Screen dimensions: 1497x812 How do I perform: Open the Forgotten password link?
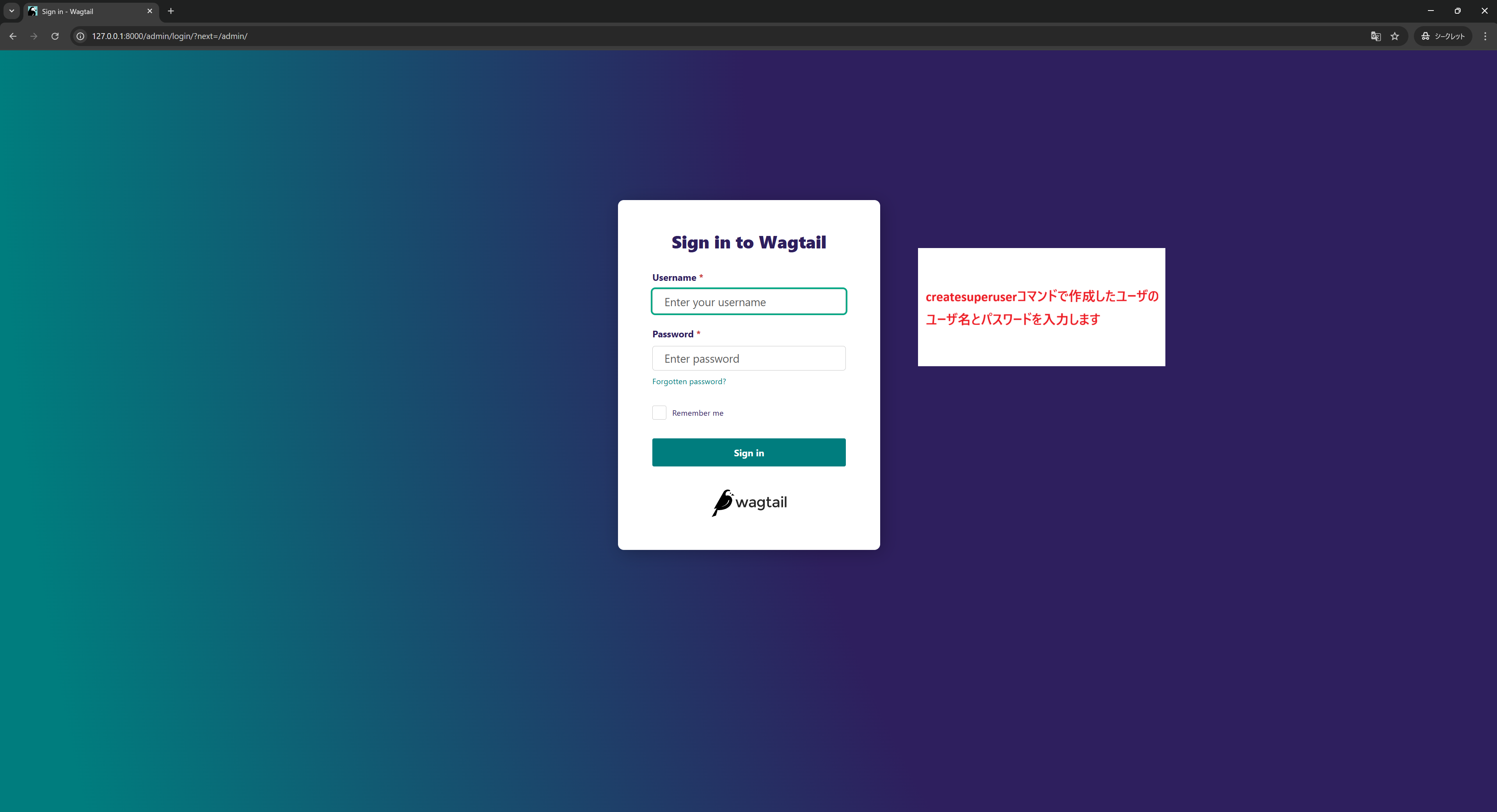[x=689, y=381]
